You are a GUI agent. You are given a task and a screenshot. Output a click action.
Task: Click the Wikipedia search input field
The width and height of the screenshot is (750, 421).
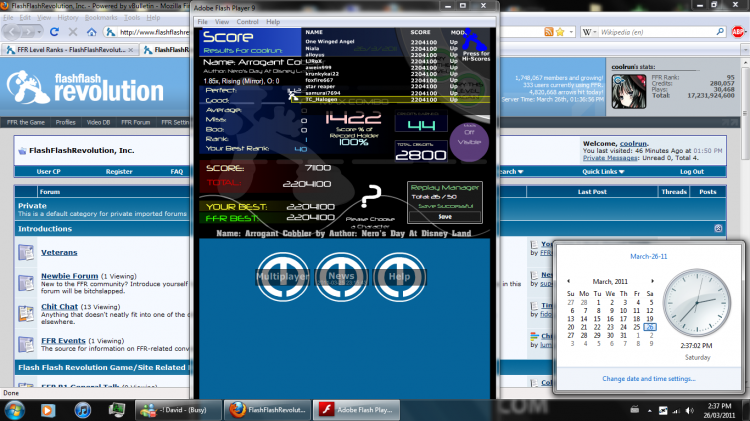click(656, 32)
